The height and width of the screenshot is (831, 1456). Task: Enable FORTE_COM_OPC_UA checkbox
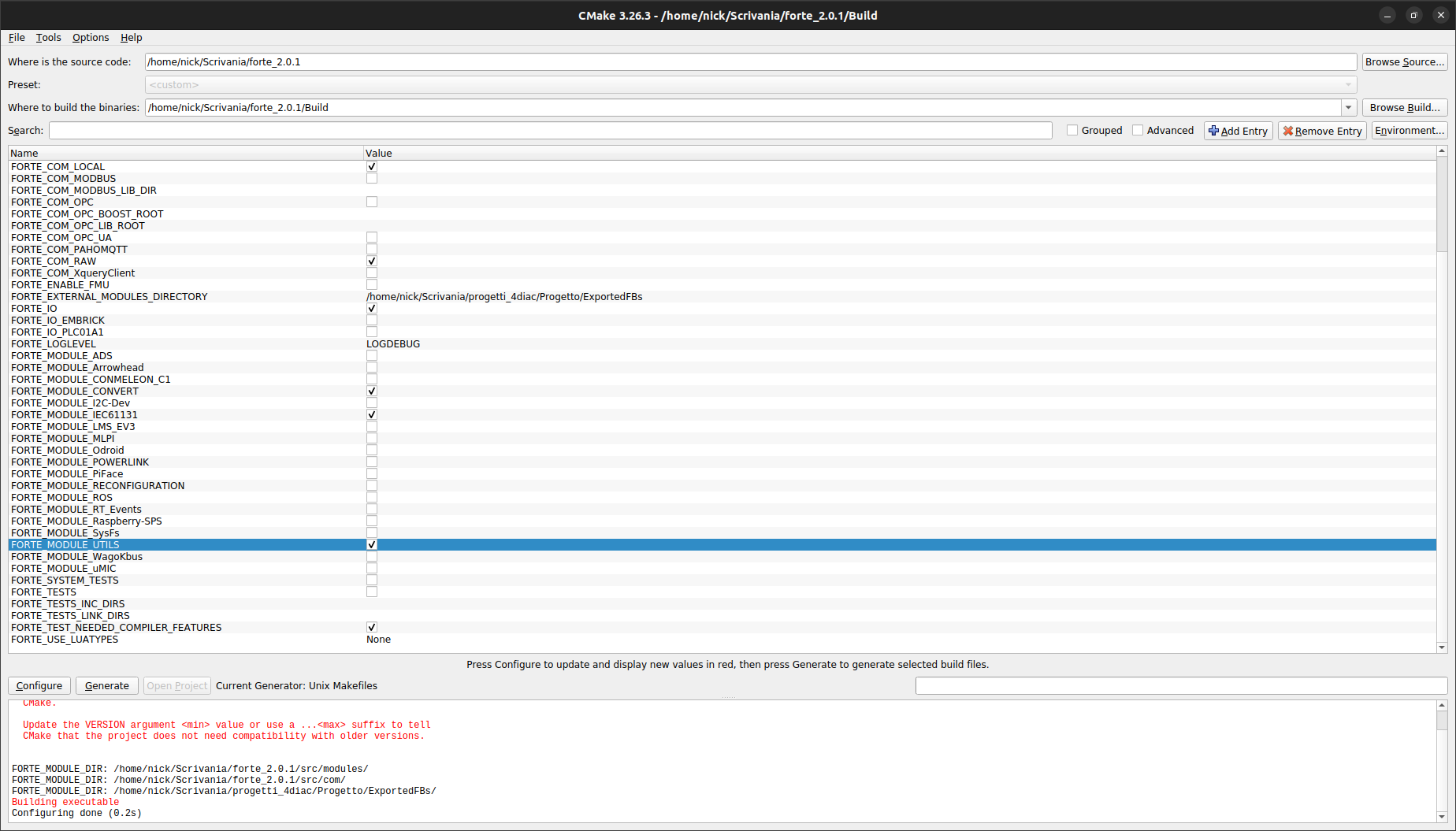372,237
